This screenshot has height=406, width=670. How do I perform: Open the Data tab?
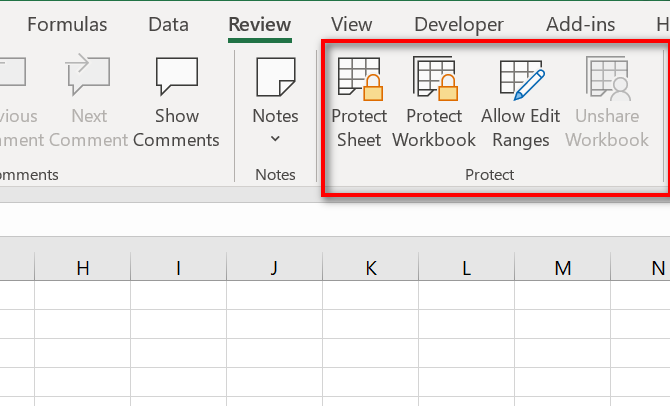pos(168,24)
